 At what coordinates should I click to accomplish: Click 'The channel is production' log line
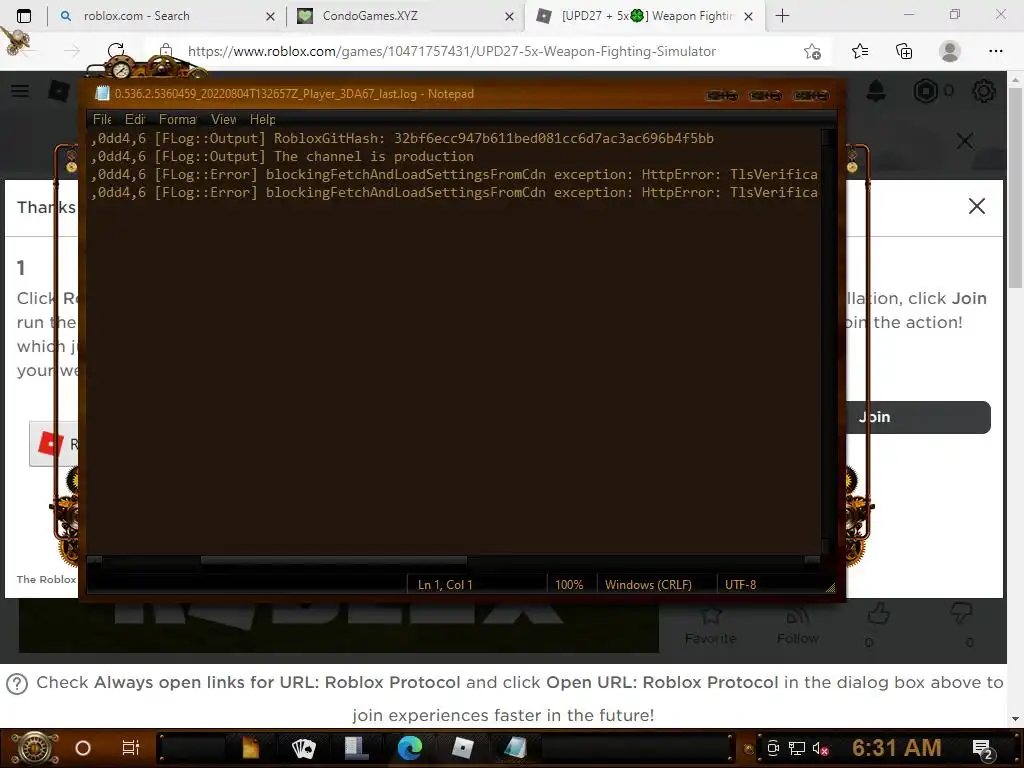click(282, 157)
